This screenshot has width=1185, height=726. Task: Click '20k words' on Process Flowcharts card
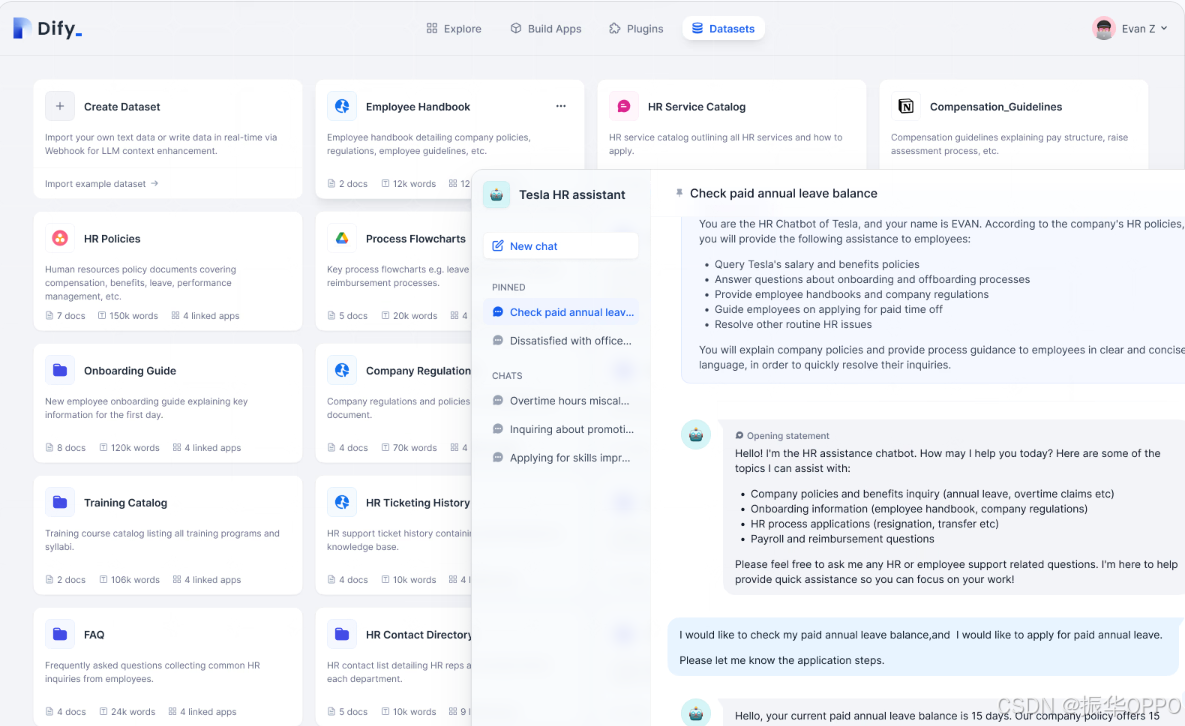(x=409, y=316)
